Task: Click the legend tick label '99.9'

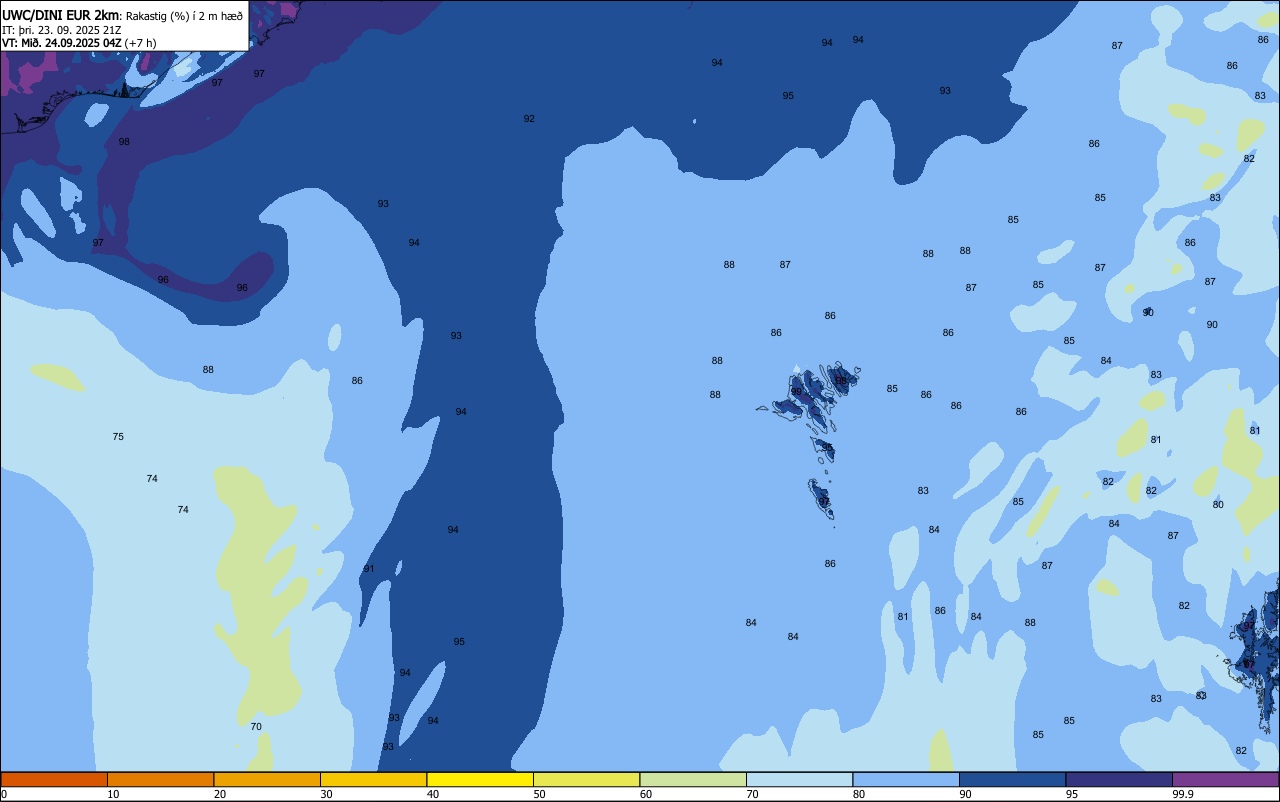Action: pyautogui.click(x=1183, y=794)
